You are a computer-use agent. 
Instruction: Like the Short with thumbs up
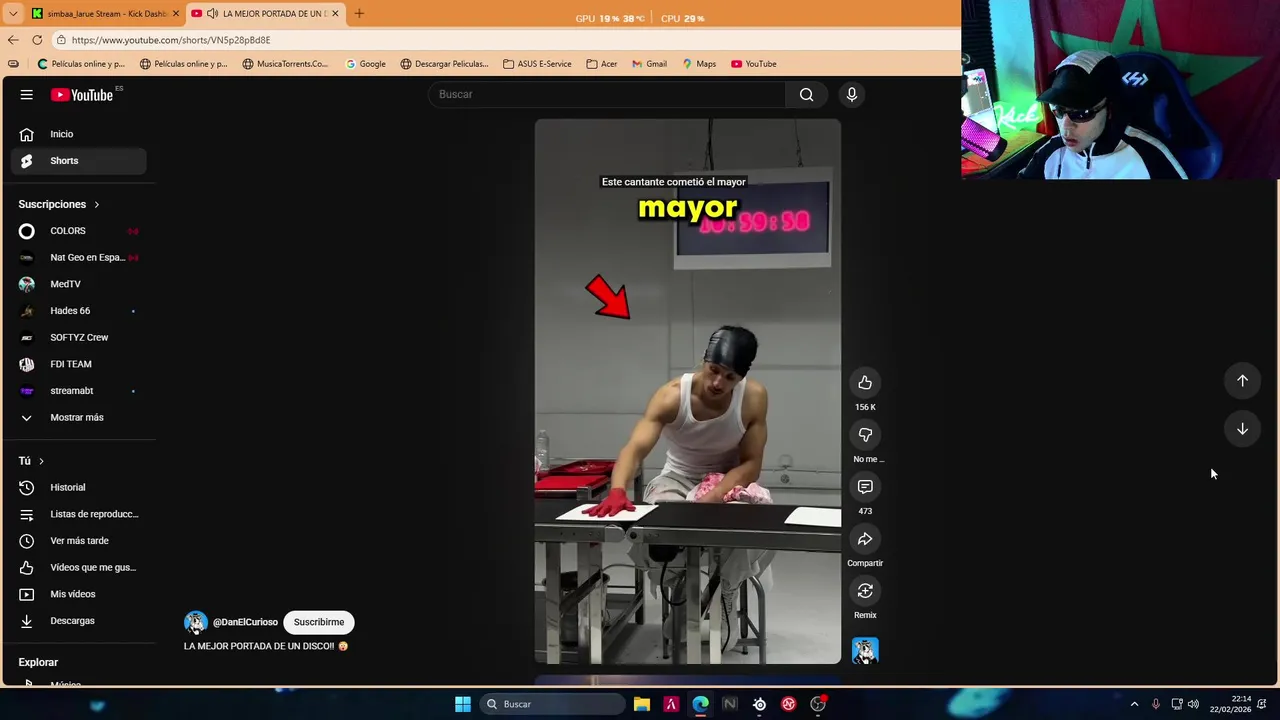[865, 383]
